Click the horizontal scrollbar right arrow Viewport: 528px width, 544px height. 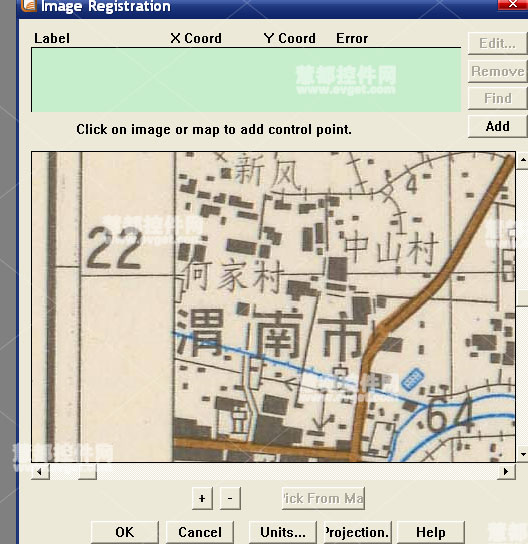(506, 471)
